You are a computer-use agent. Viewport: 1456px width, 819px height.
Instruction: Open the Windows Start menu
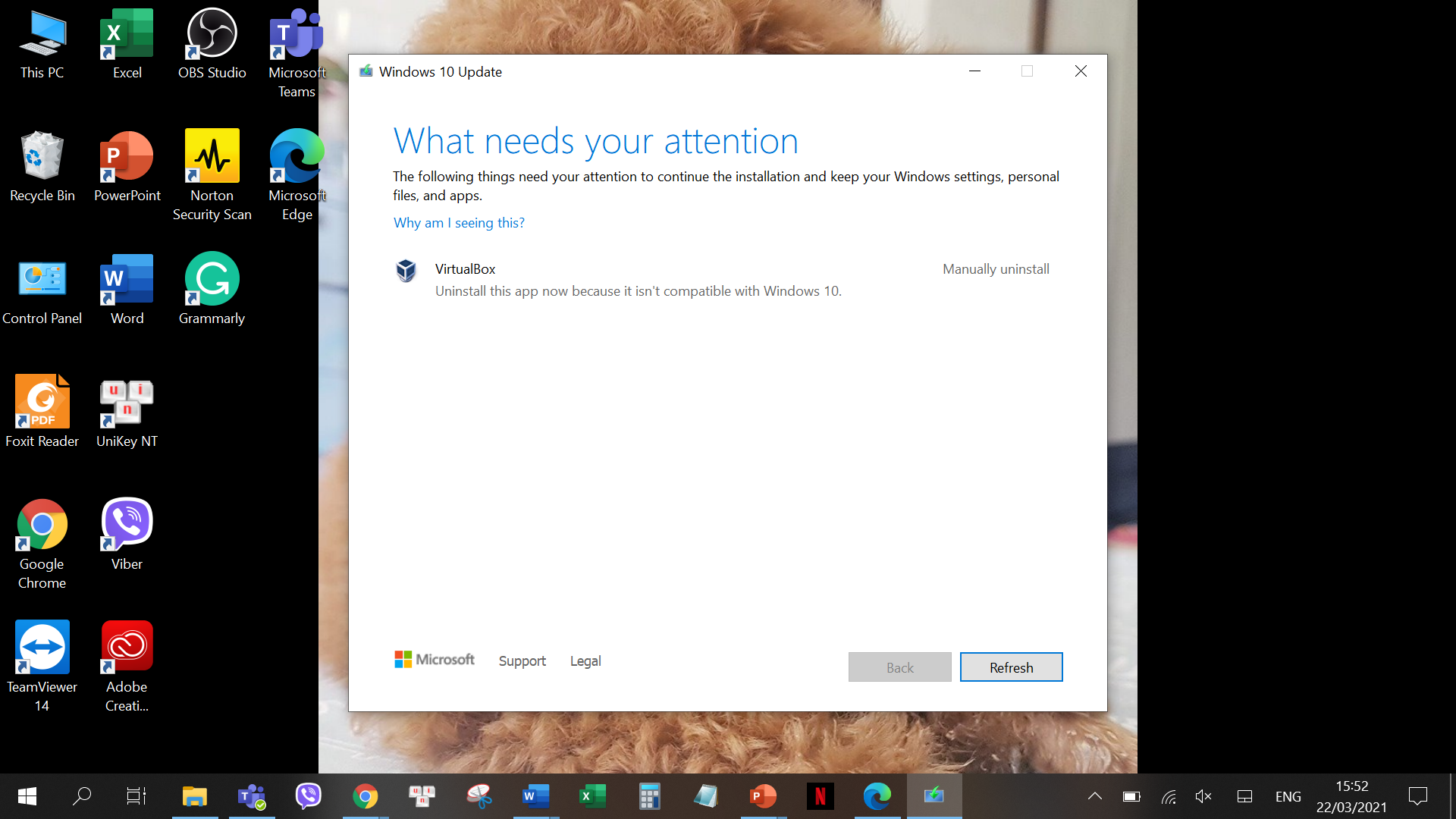pyautogui.click(x=27, y=796)
